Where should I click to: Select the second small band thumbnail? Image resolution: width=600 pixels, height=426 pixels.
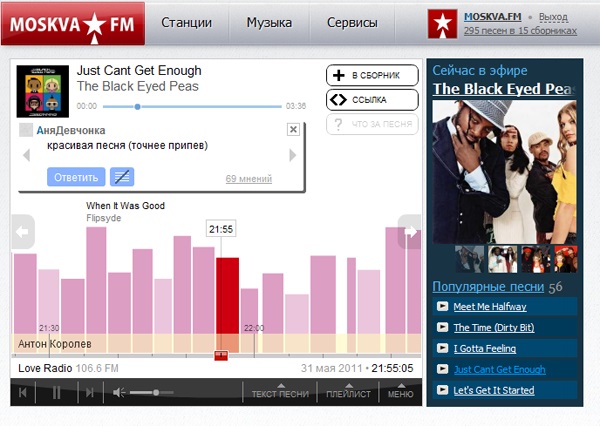502,259
